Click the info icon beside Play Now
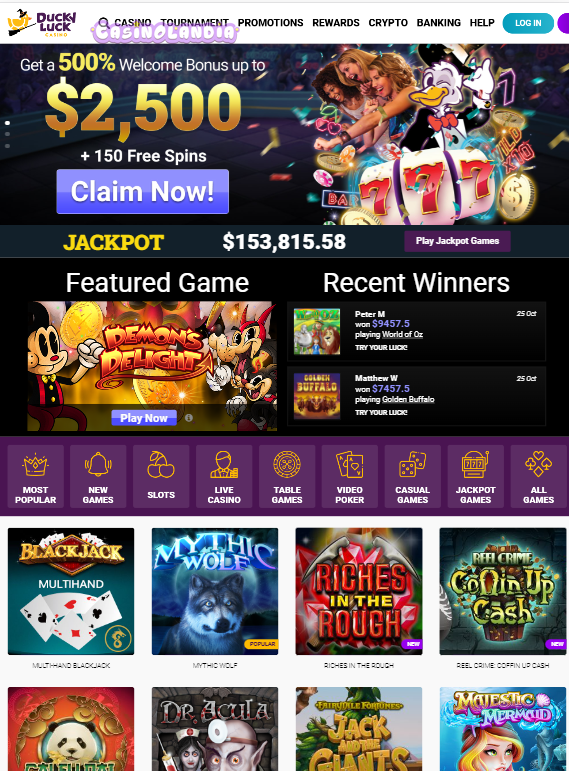Image resolution: width=569 pixels, height=771 pixels. [189, 418]
